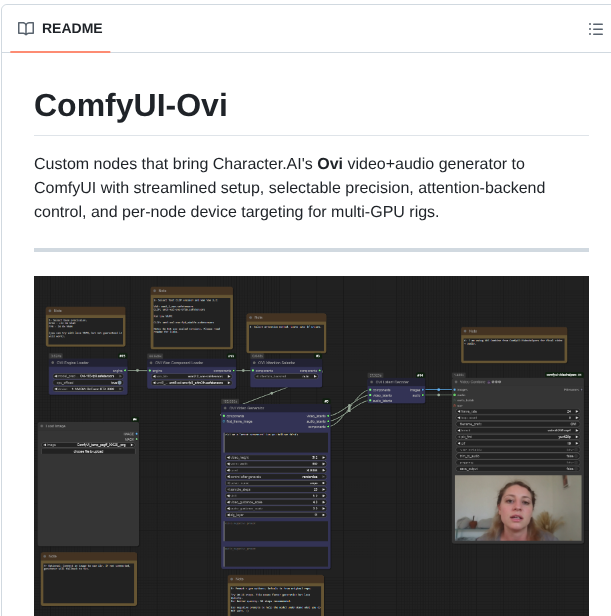Click the text 'multi-GPU rigs.'
The width and height of the screenshot is (611, 616).
coord(385,212)
